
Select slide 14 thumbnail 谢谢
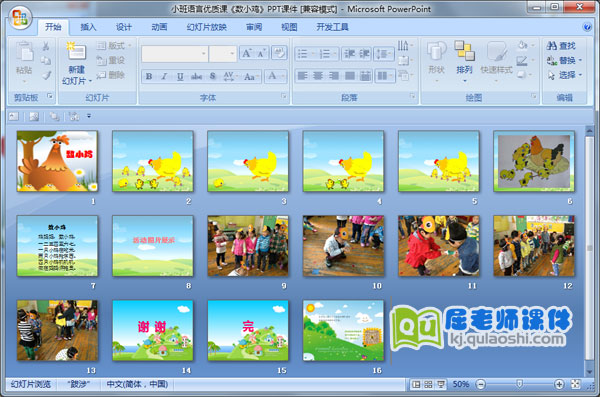coord(153,330)
